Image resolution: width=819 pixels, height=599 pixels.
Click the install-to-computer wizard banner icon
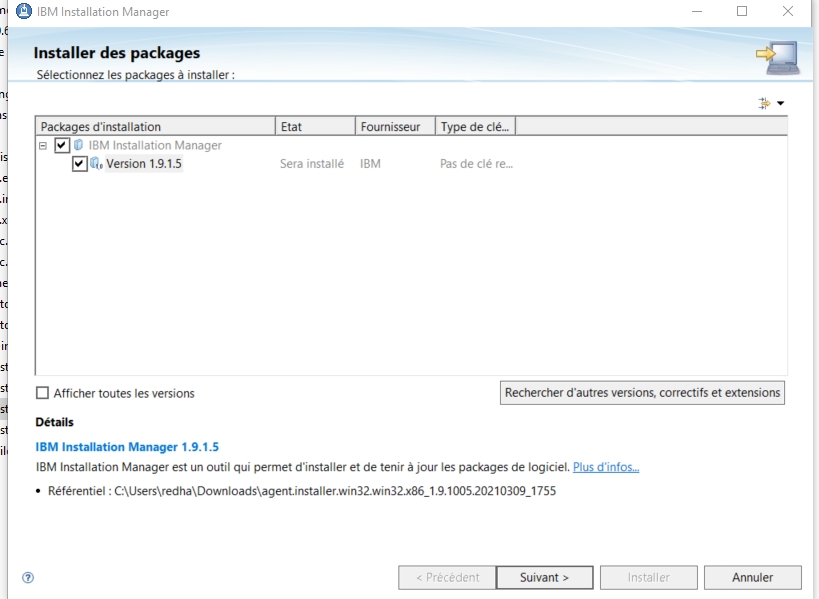click(x=778, y=58)
